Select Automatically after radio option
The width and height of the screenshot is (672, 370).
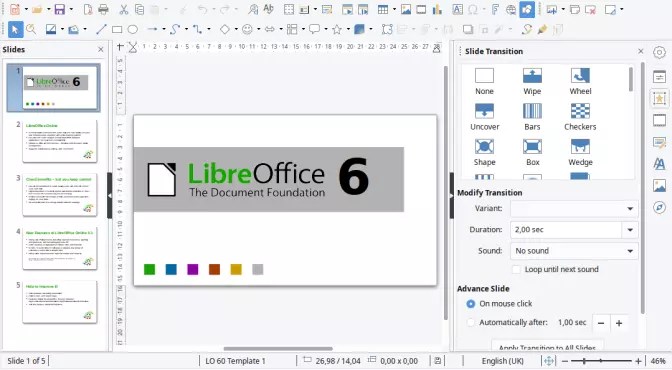tap(471, 322)
